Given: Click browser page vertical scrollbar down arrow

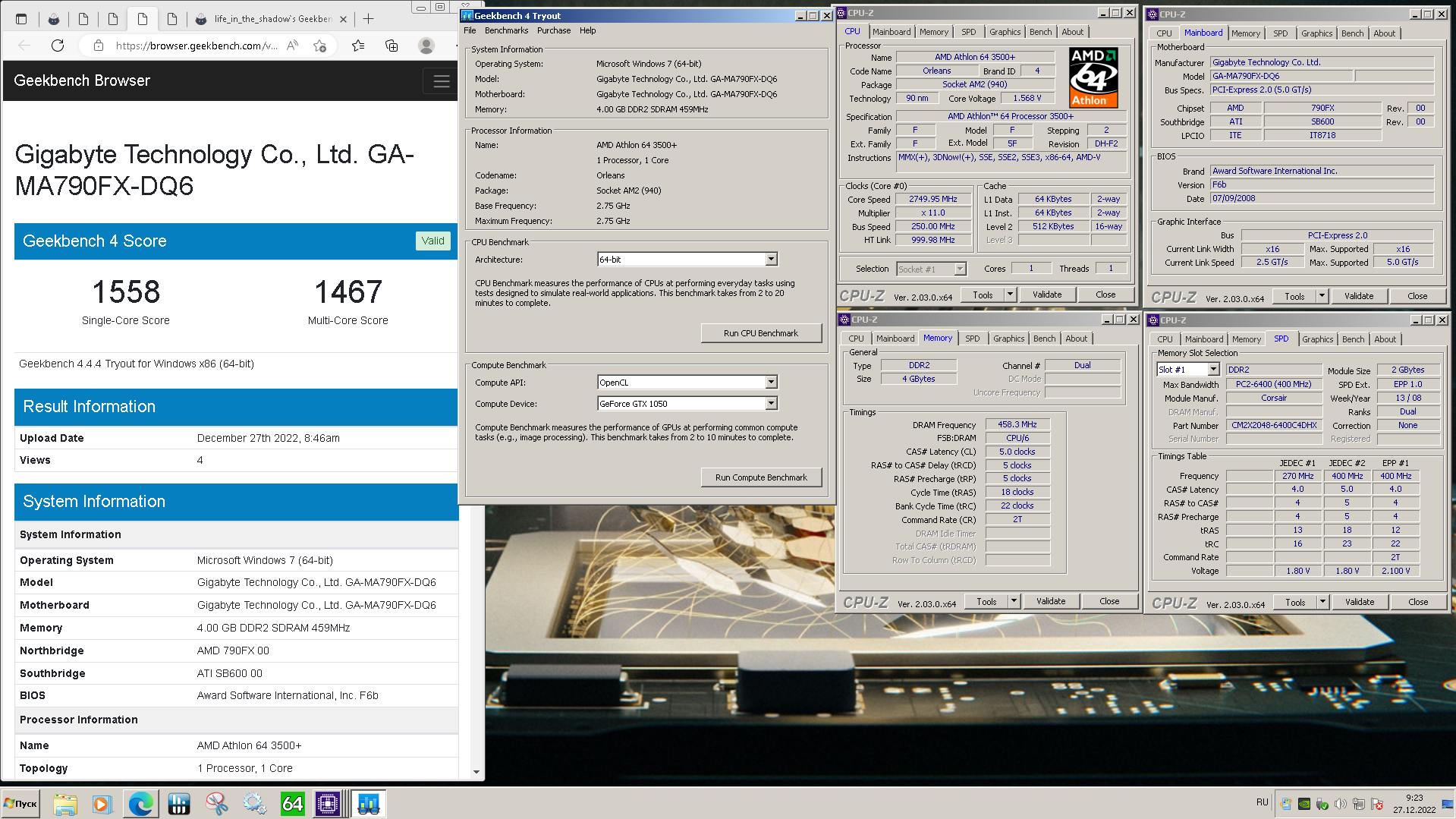Looking at the screenshot, I should point(476,772).
